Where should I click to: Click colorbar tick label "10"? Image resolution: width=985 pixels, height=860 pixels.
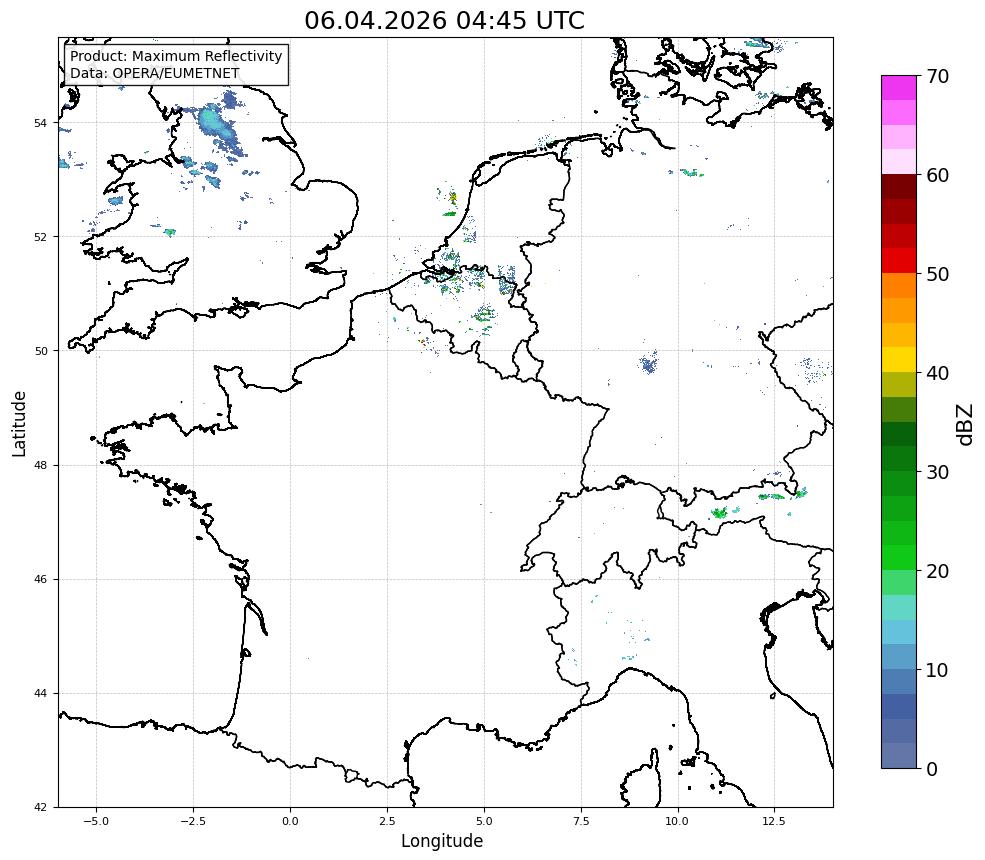click(x=937, y=670)
